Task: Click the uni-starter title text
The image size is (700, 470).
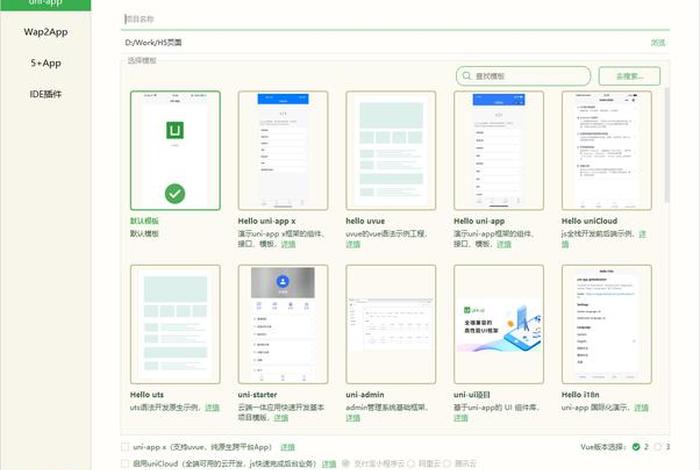Action: [x=257, y=395]
